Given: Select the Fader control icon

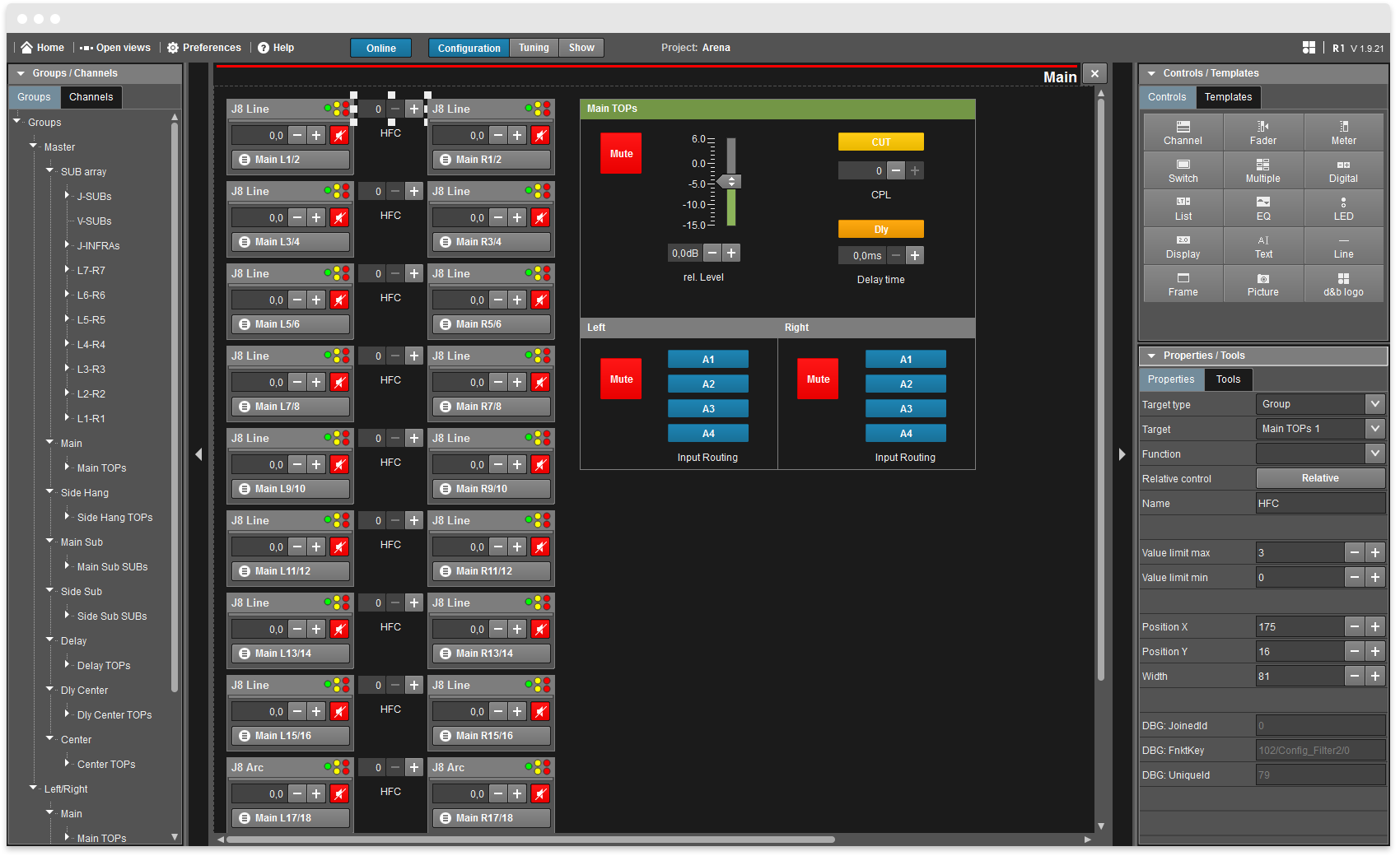Looking at the screenshot, I should [x=1262, y=132].
